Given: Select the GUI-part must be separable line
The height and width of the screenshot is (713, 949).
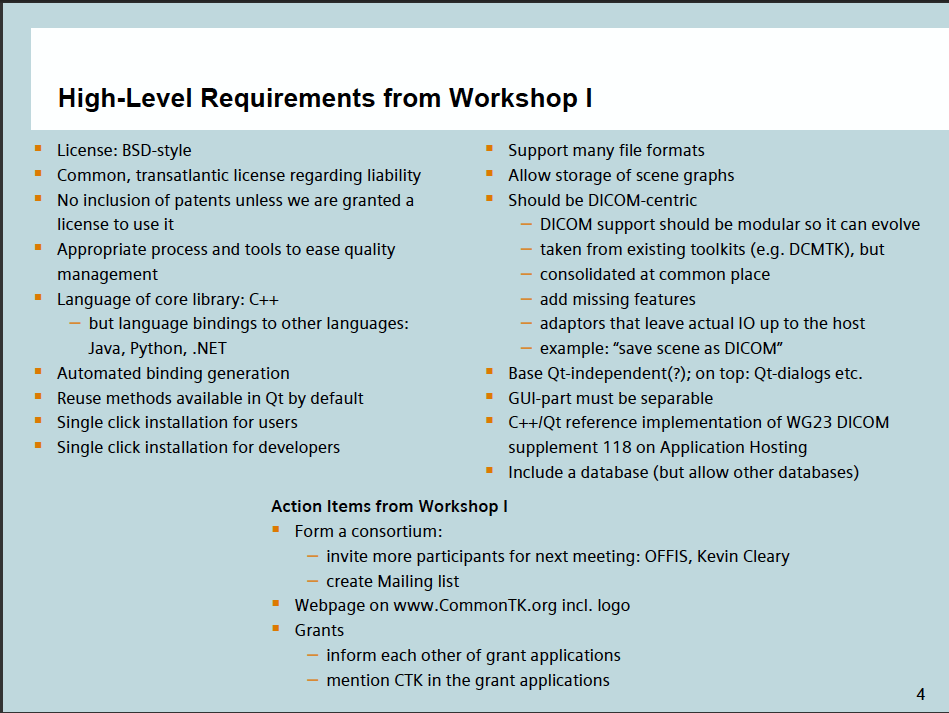Looking at the screenshot, I should 610,398.
